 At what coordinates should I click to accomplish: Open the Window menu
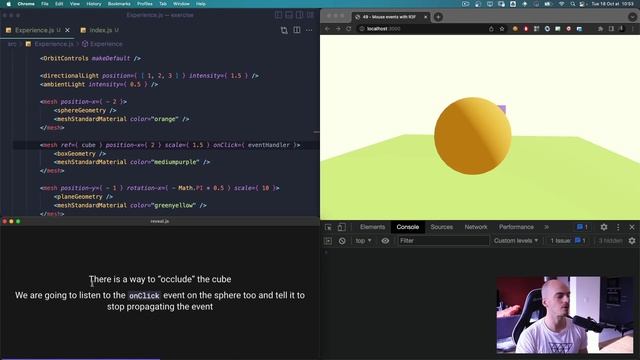pyautogui.click(x=181, y=4)
